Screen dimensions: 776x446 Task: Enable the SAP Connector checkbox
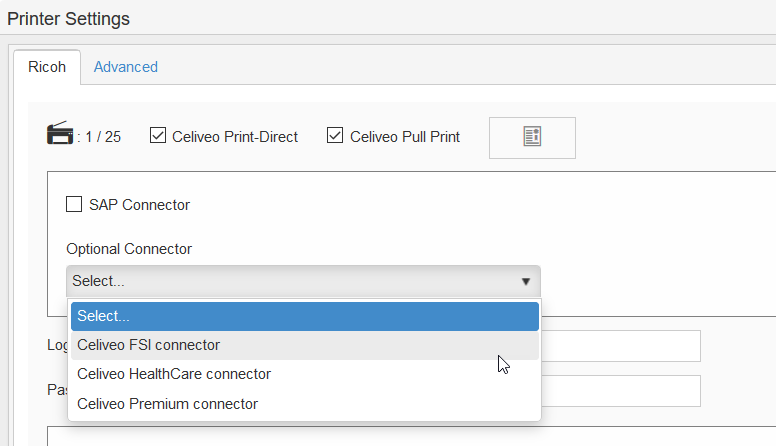(x=74, y=204)
